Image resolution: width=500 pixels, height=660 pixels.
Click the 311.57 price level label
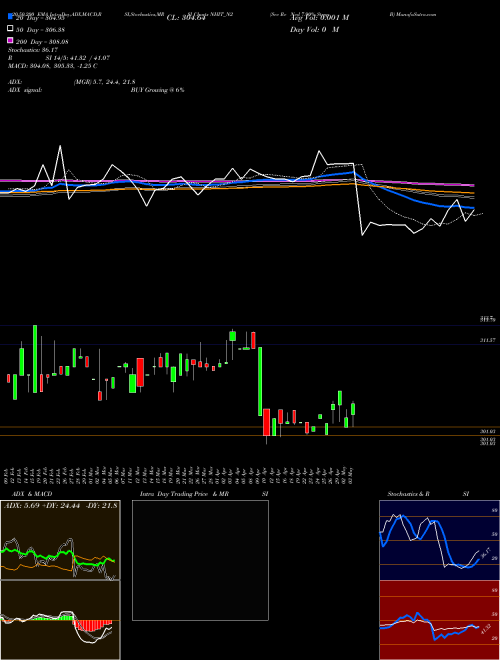pos(488,340)
